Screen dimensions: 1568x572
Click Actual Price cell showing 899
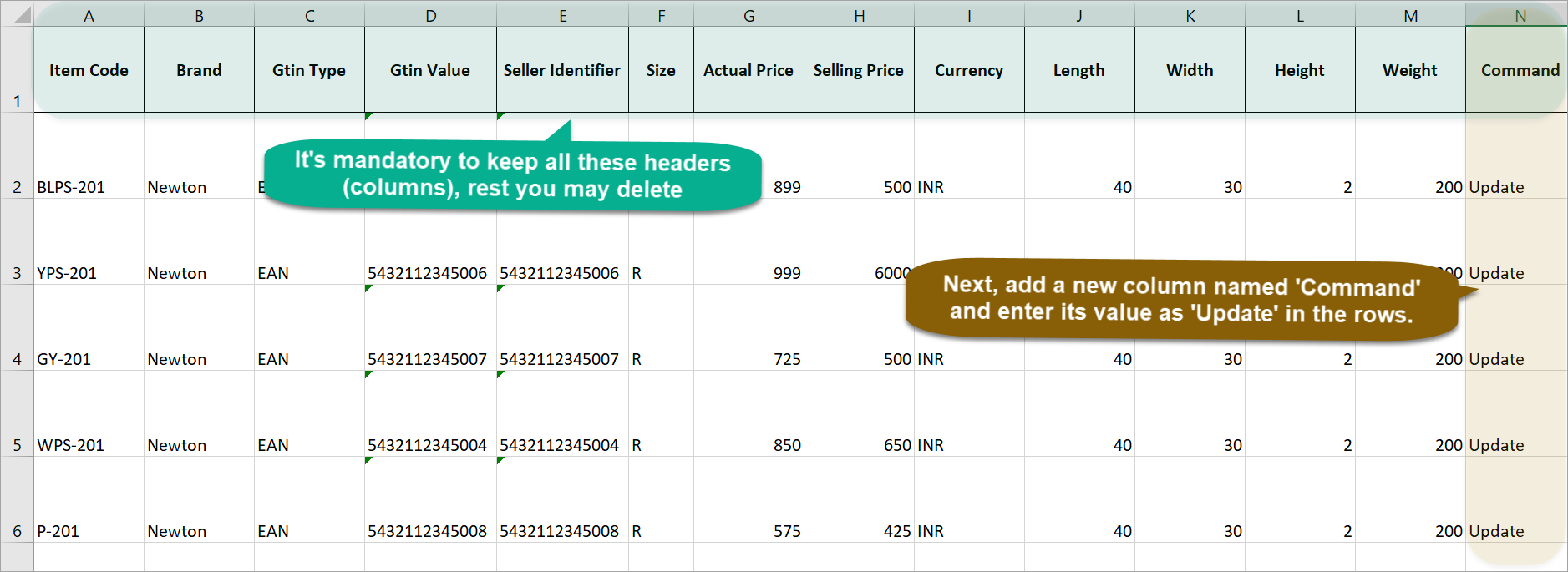coord(748,156)
